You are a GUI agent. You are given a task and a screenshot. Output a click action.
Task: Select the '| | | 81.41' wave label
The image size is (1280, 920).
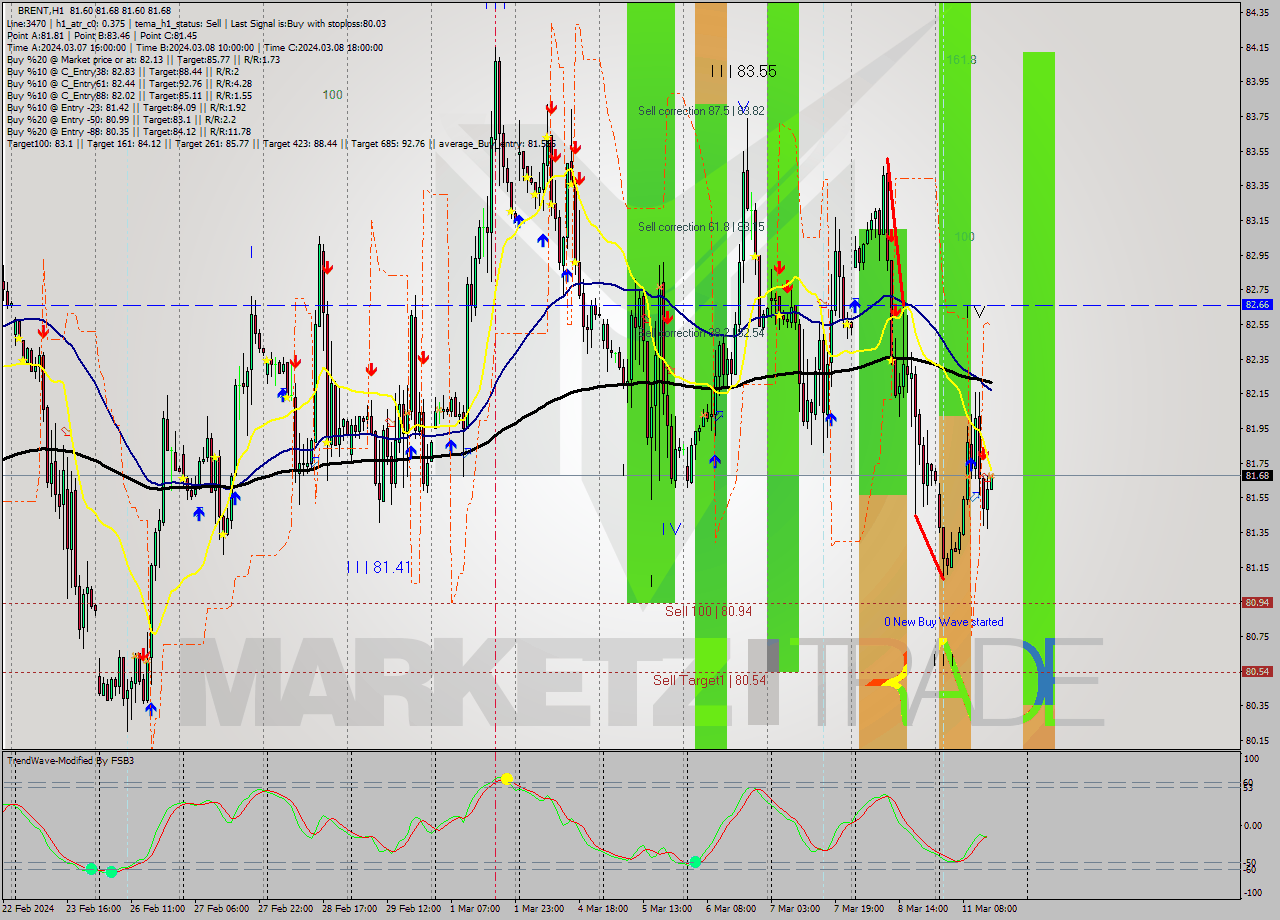coord(378,567)
